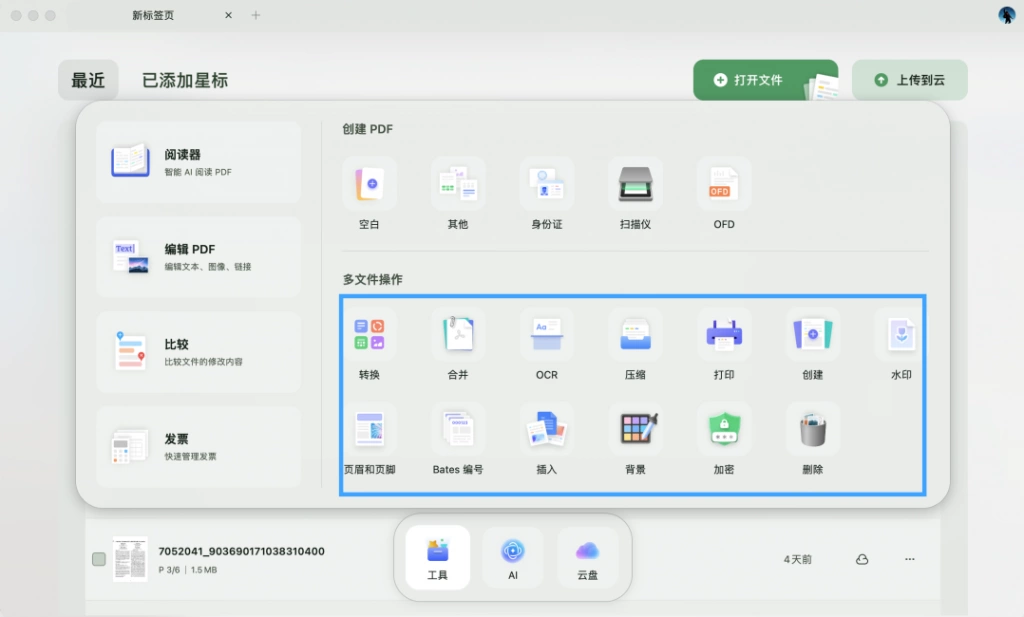Select the 最近 recent tab
This screenshot has width=1024, height=617.
point(88,80)
